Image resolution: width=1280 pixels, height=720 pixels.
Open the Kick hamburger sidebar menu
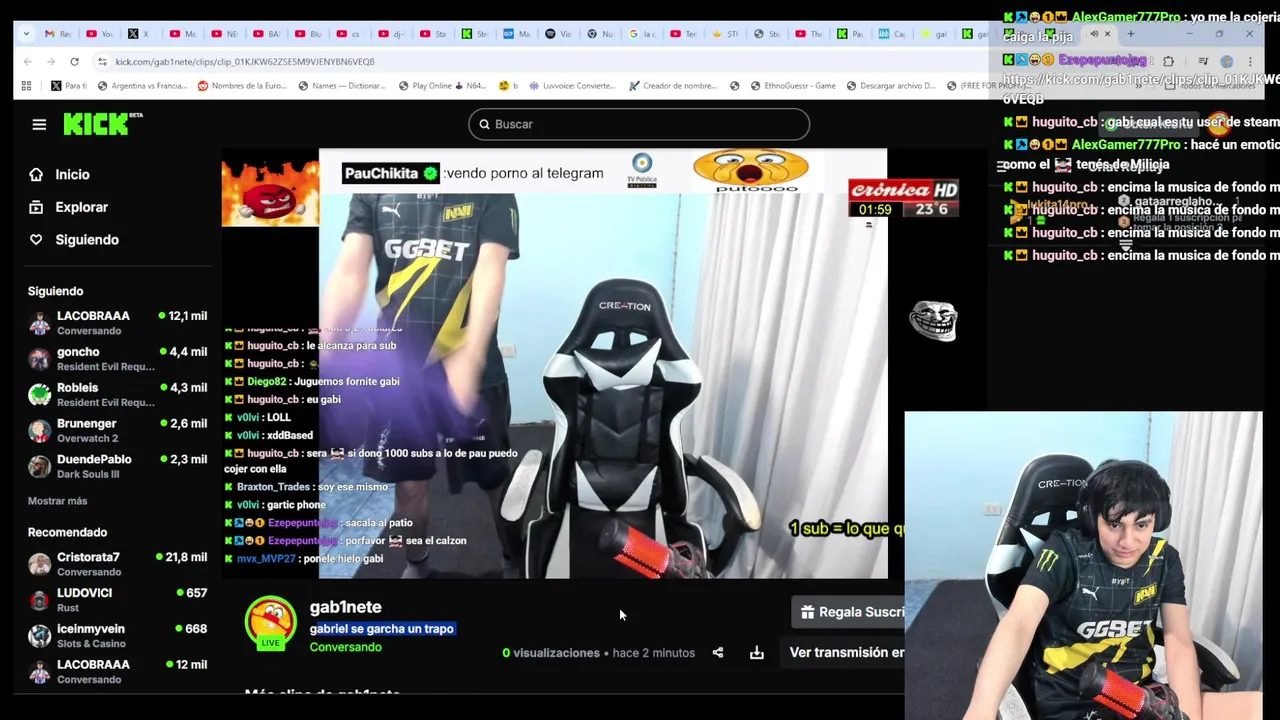point(39,124)
